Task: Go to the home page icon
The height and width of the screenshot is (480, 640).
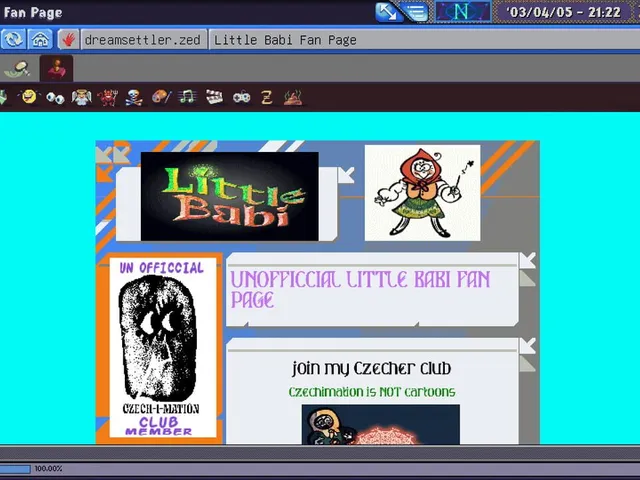Action: [x=40, y=40]
